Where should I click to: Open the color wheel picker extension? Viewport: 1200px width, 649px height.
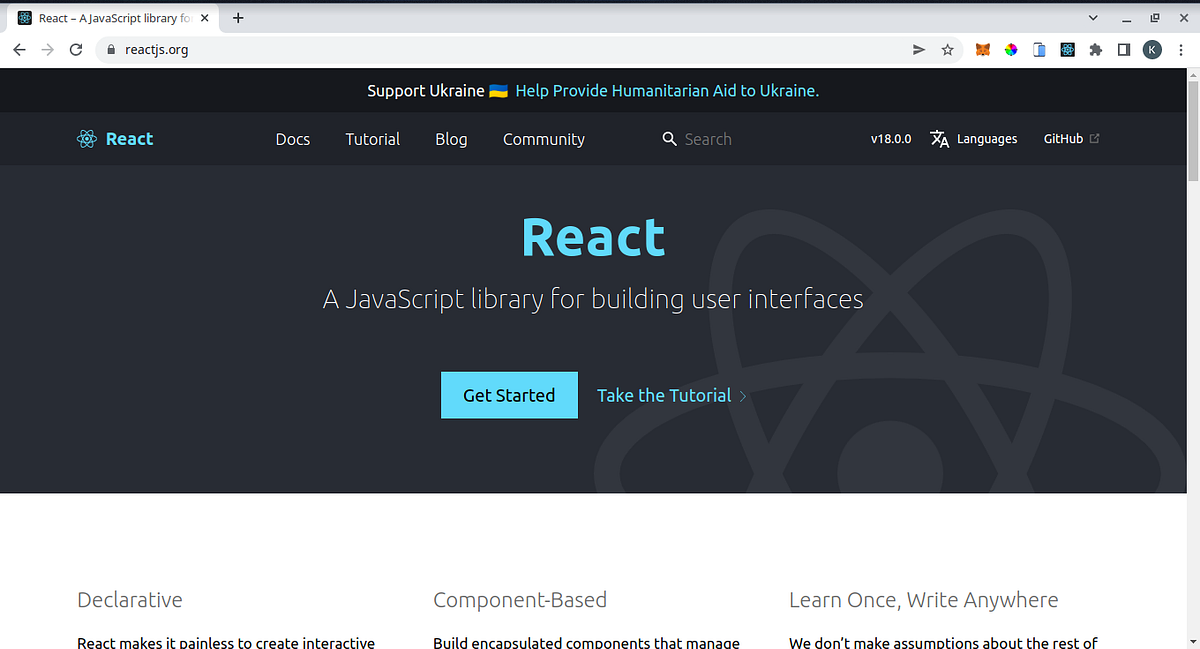[x=1011, y=50]
